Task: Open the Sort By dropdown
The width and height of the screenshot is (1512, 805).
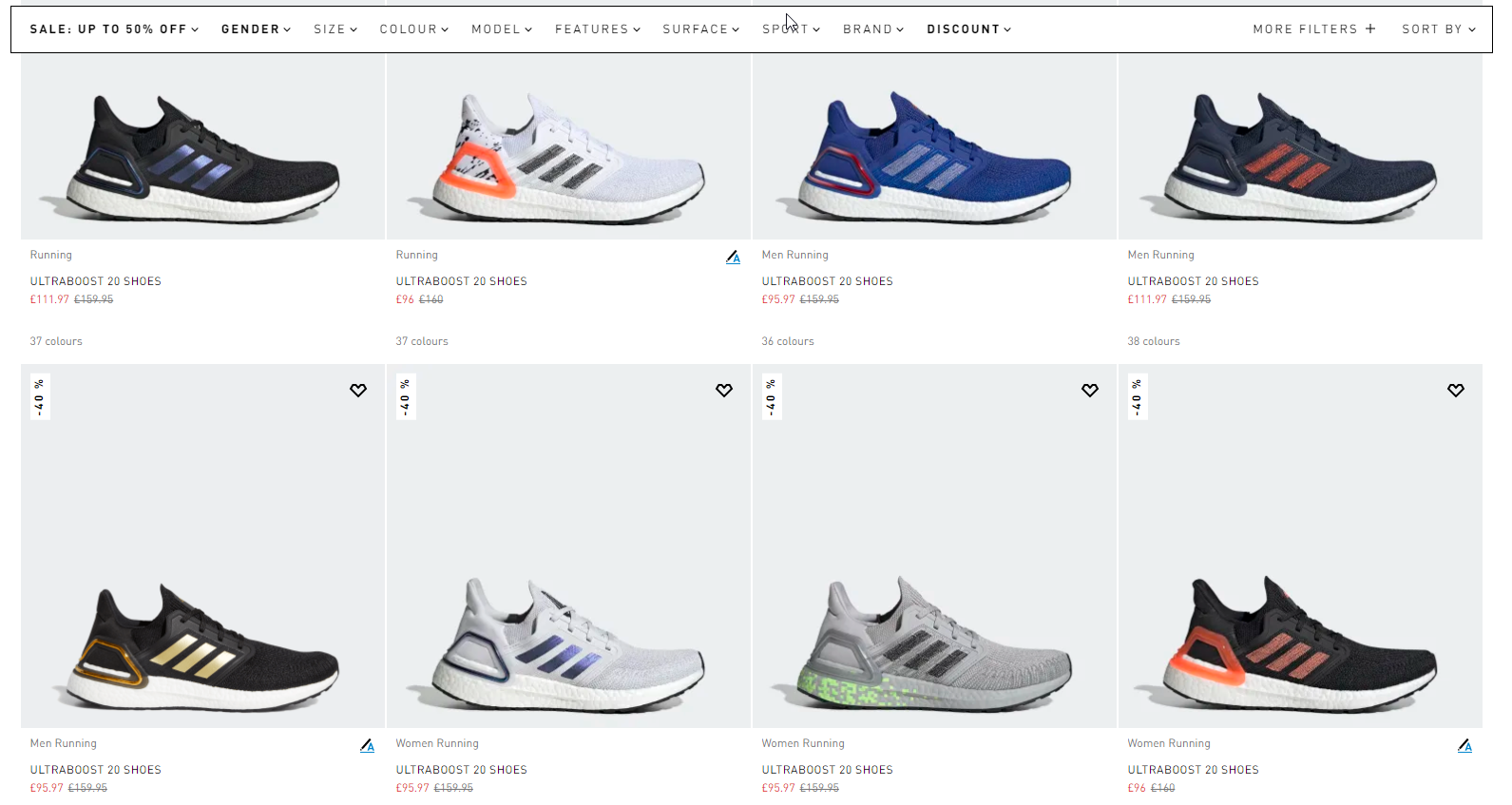Action: click(1439, 29)
